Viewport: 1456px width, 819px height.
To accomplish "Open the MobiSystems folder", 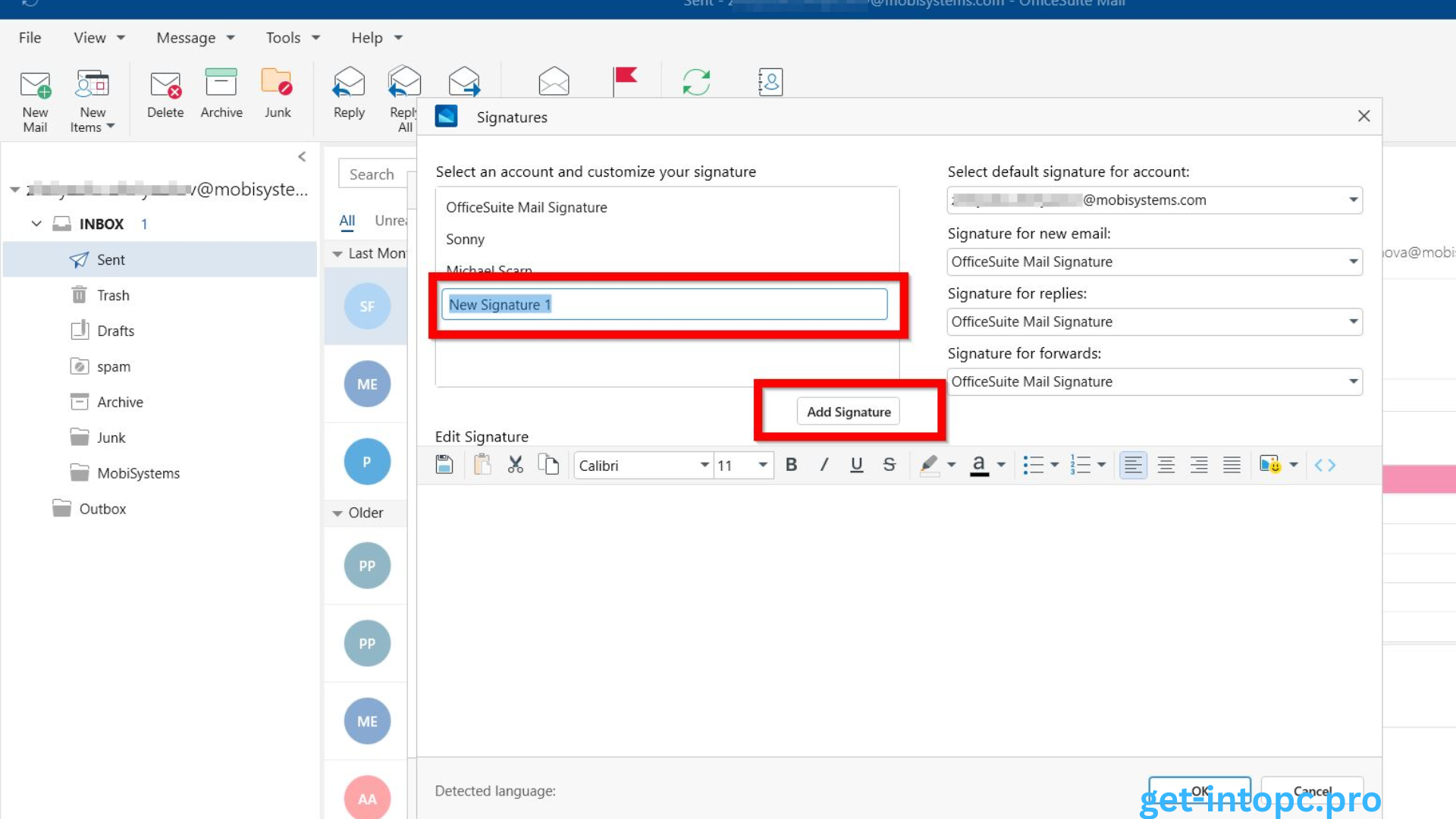I will [138, 474].
